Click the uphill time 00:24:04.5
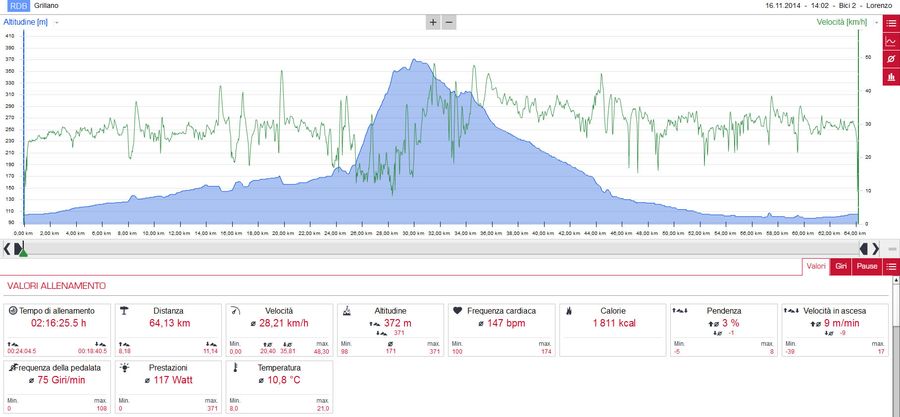This screenshot has height=417, width=900. pos(22,351)
